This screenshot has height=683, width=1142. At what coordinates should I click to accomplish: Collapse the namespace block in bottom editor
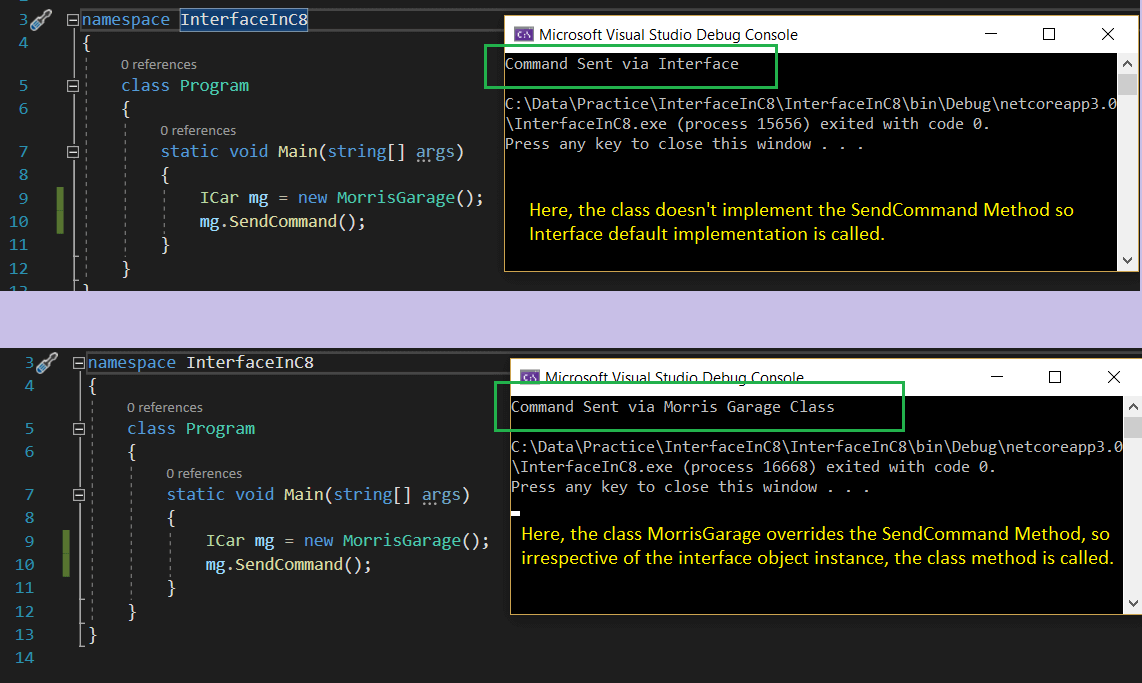coord(79,363)
